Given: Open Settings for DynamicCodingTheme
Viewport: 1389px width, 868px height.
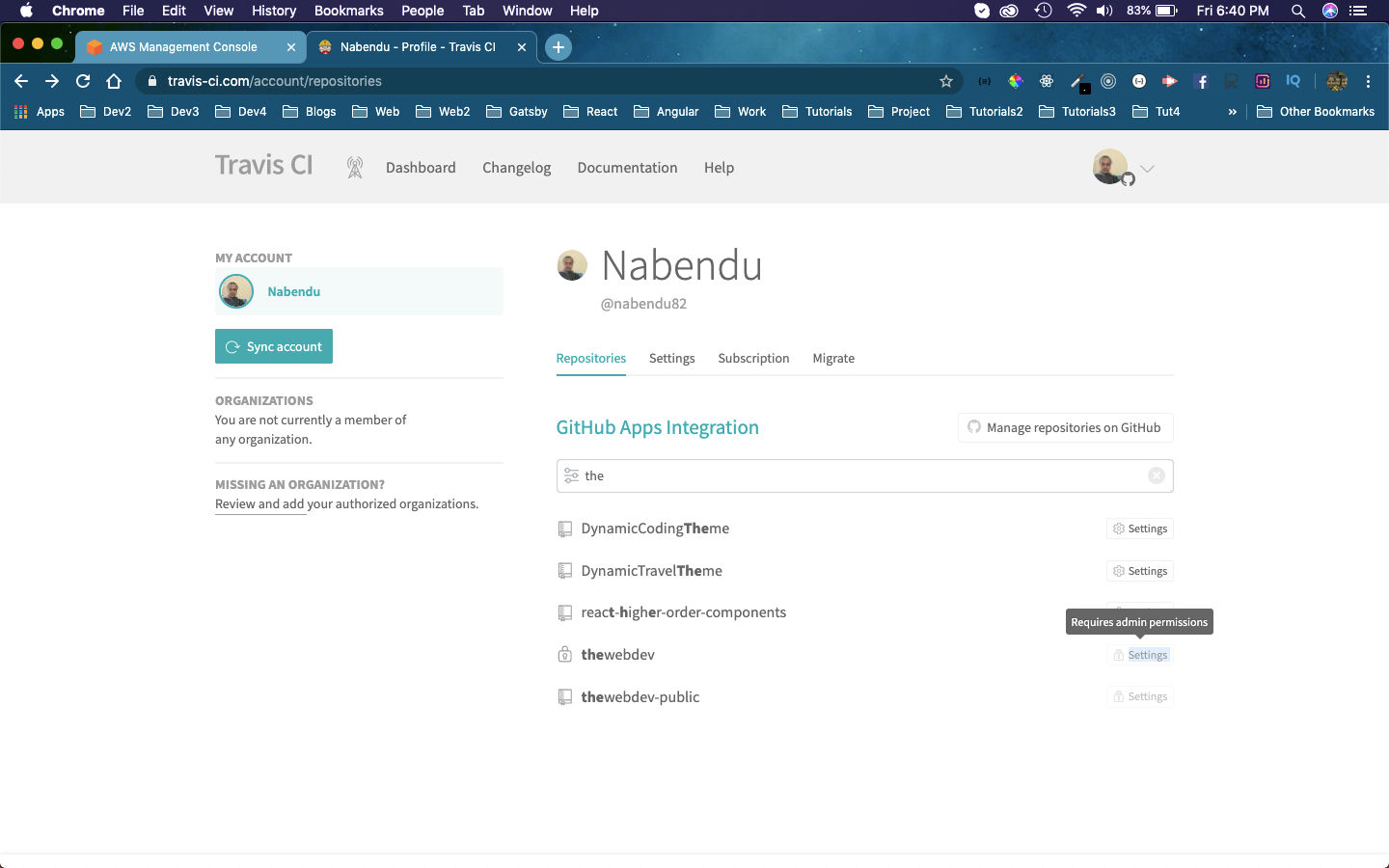Looking at the screenshot, I should click(1139, 529).
